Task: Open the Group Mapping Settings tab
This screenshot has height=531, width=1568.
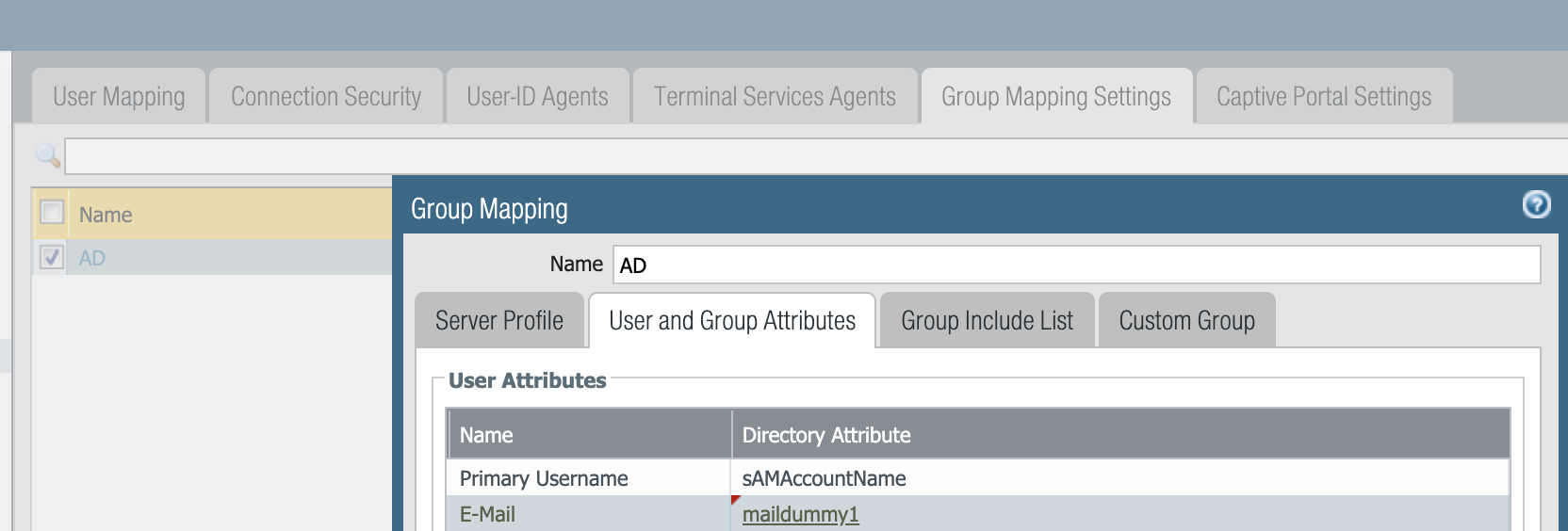Action: click(x=1055, y=96)
